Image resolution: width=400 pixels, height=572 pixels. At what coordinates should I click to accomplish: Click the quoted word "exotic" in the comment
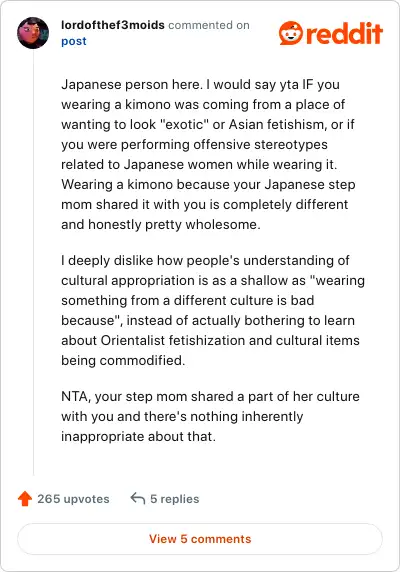184,124
